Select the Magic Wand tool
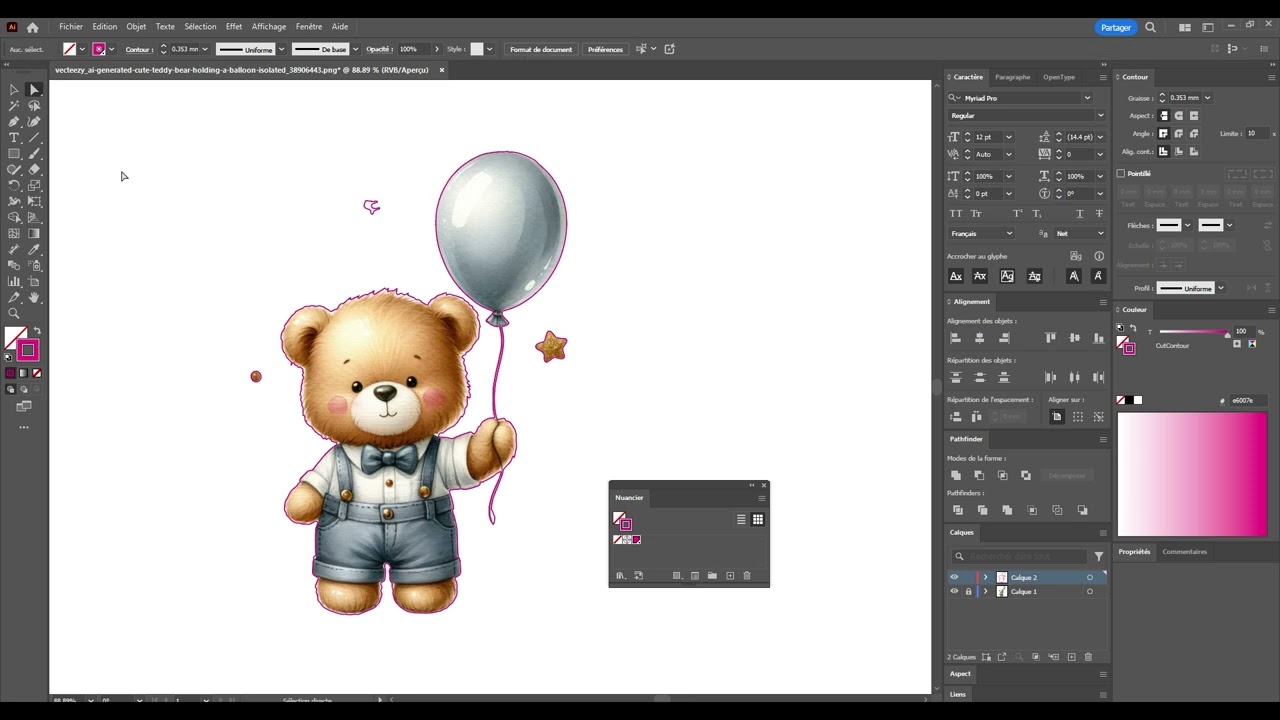This screenshot has width=1280, height=720. tap(14, 106)
